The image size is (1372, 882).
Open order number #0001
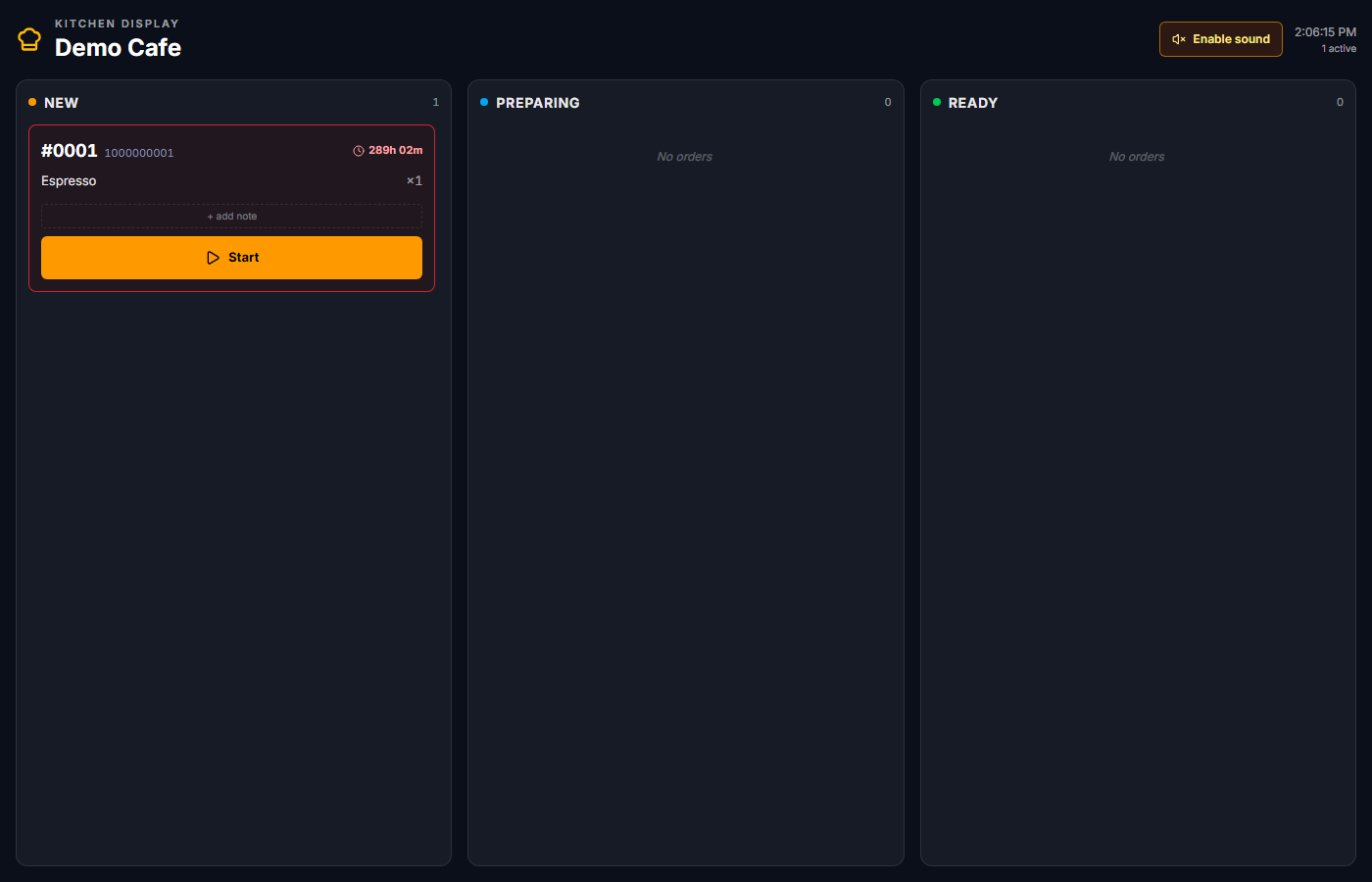coord(70,151)
